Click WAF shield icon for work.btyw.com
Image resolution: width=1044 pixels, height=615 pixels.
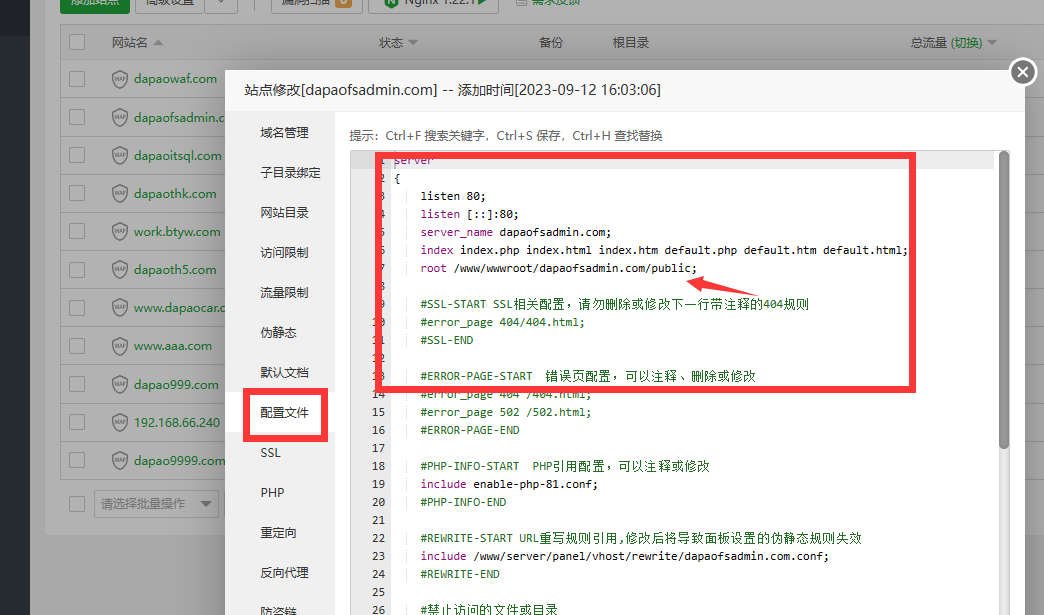pos(119,232)
